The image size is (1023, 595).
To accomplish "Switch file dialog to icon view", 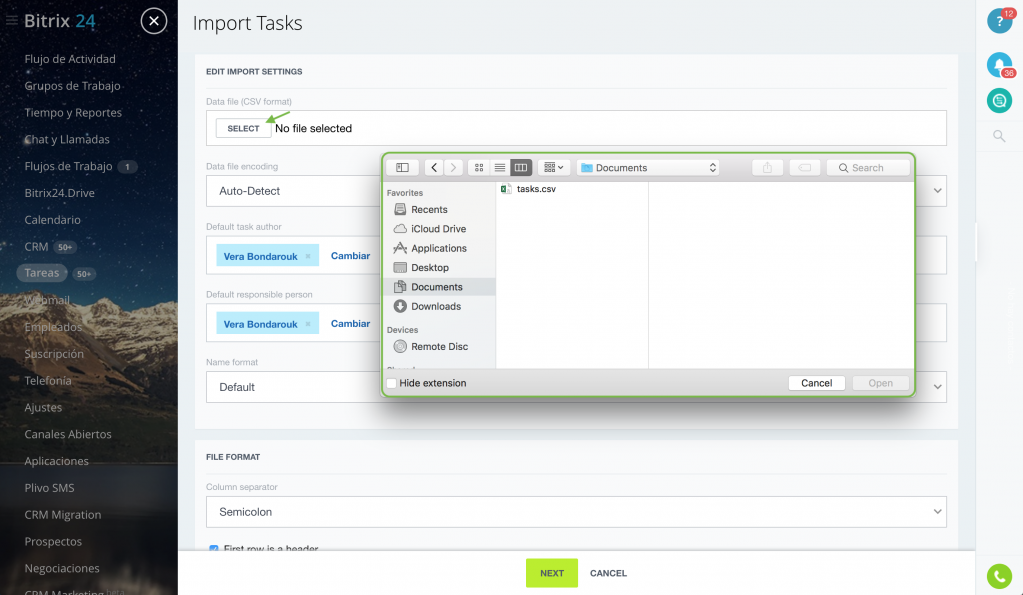I will [479, 168].
